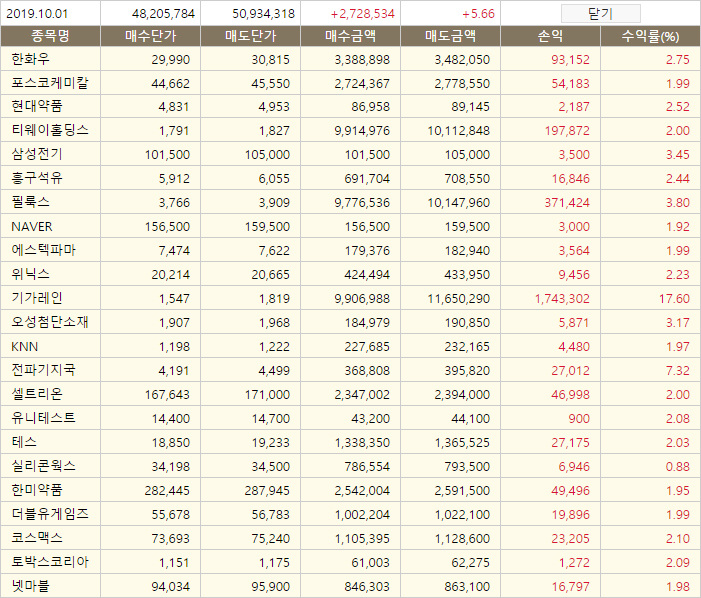Image resolution: width=701 pixels, height=598 pixels.
Task: Click the 매도금액 column header
Action: point(451,36)
